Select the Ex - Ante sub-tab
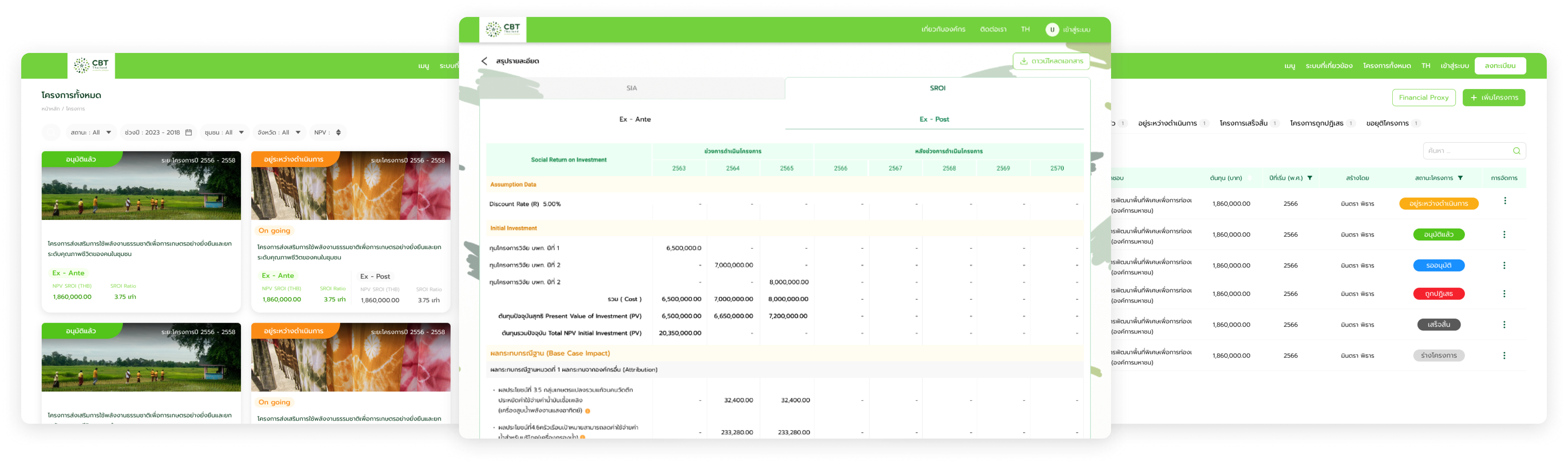 [x=635, y=119]
